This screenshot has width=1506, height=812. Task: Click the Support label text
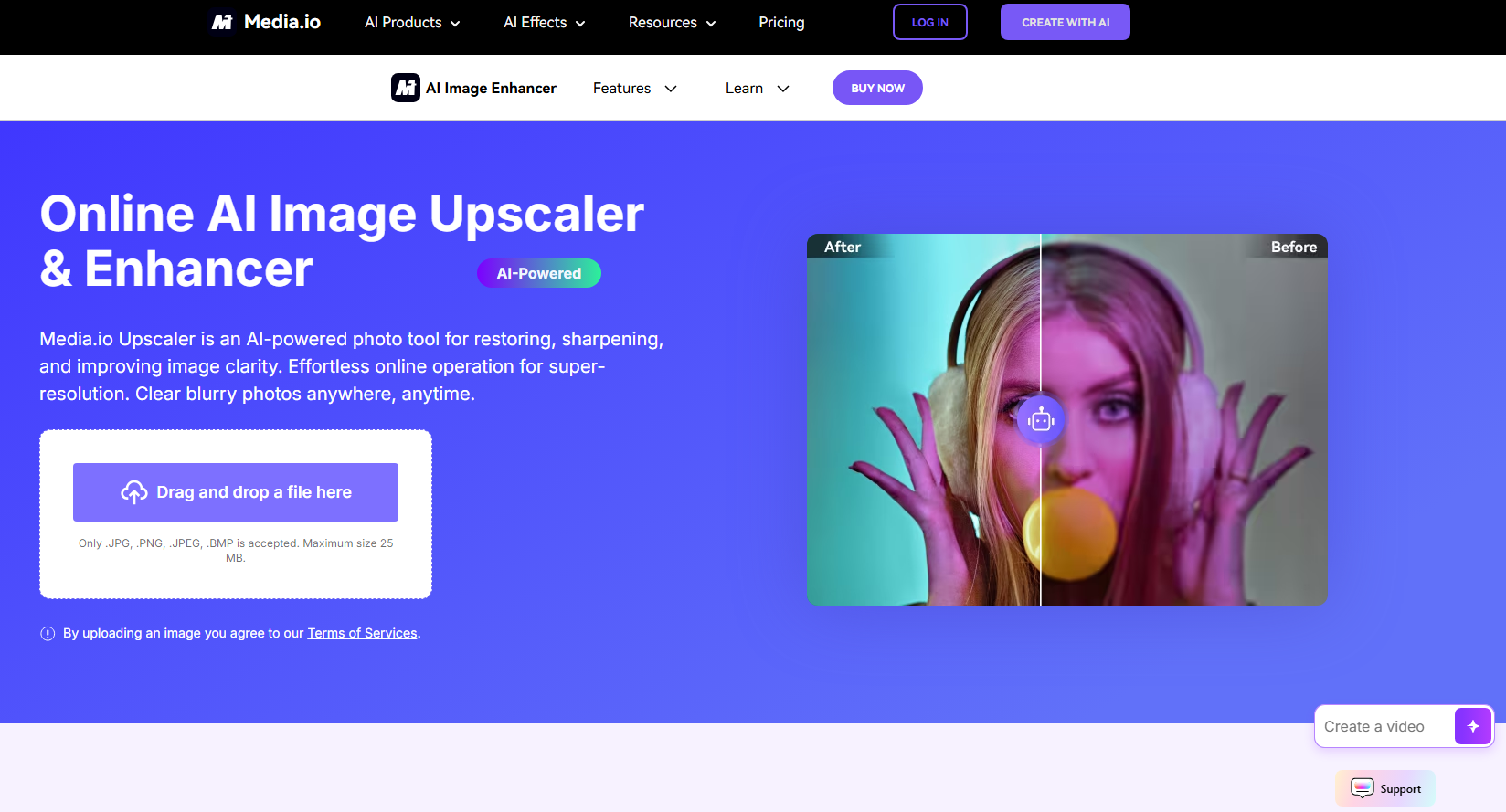coord(1401,789)
